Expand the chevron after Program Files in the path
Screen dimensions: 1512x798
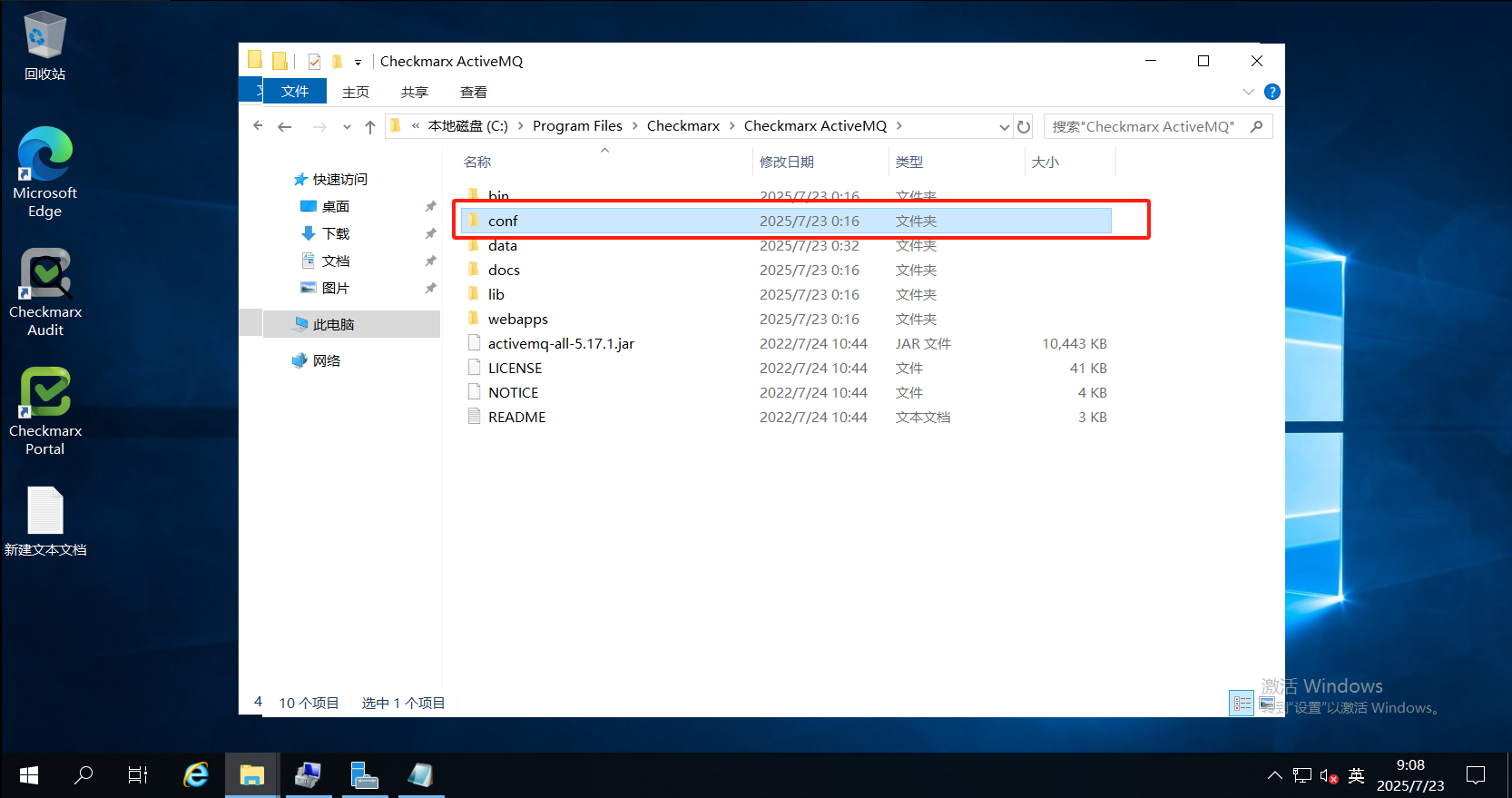(634, 126)
